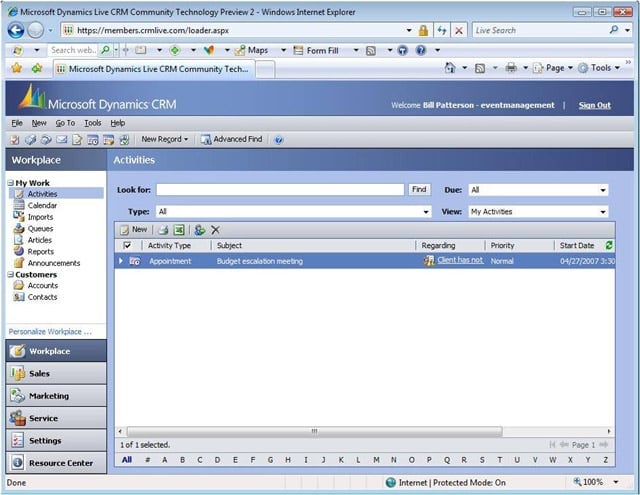
Task: Click the Settings module icon
Action: click(x=18, y=441)
